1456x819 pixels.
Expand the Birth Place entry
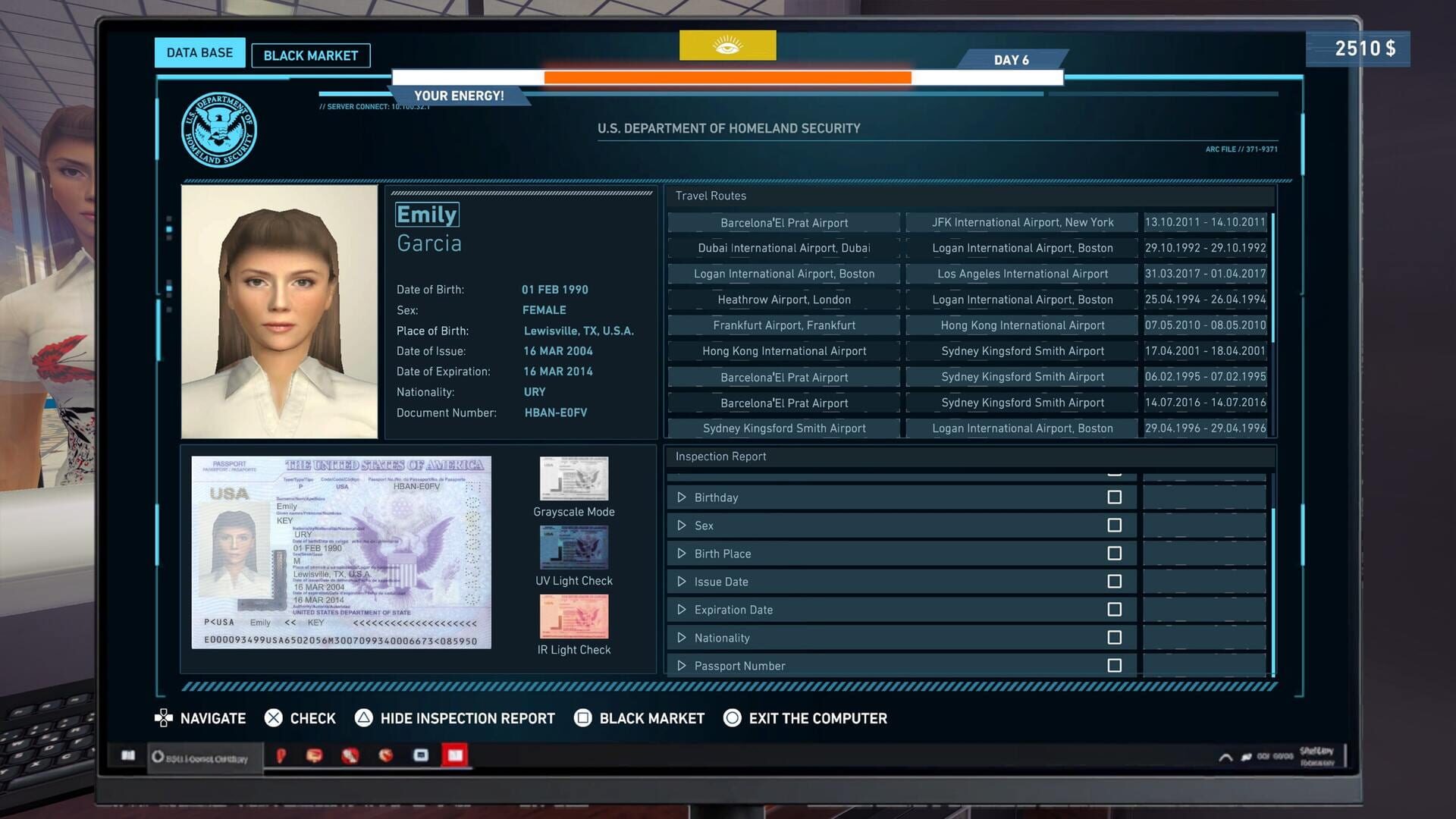[x=682, y=553]
